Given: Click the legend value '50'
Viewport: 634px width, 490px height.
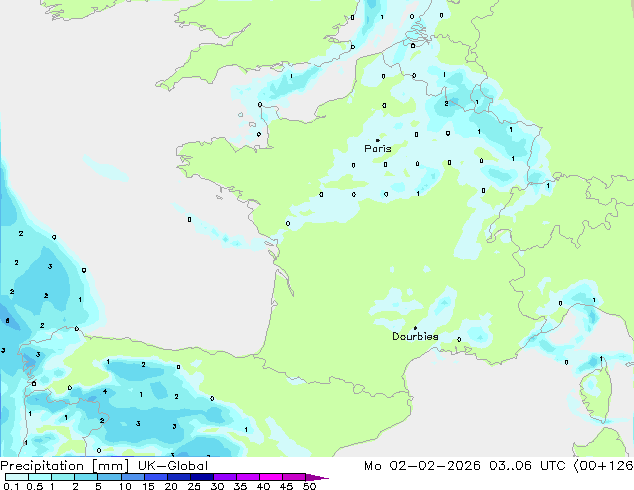Looking at the screenshot, I should click(310, 486).
